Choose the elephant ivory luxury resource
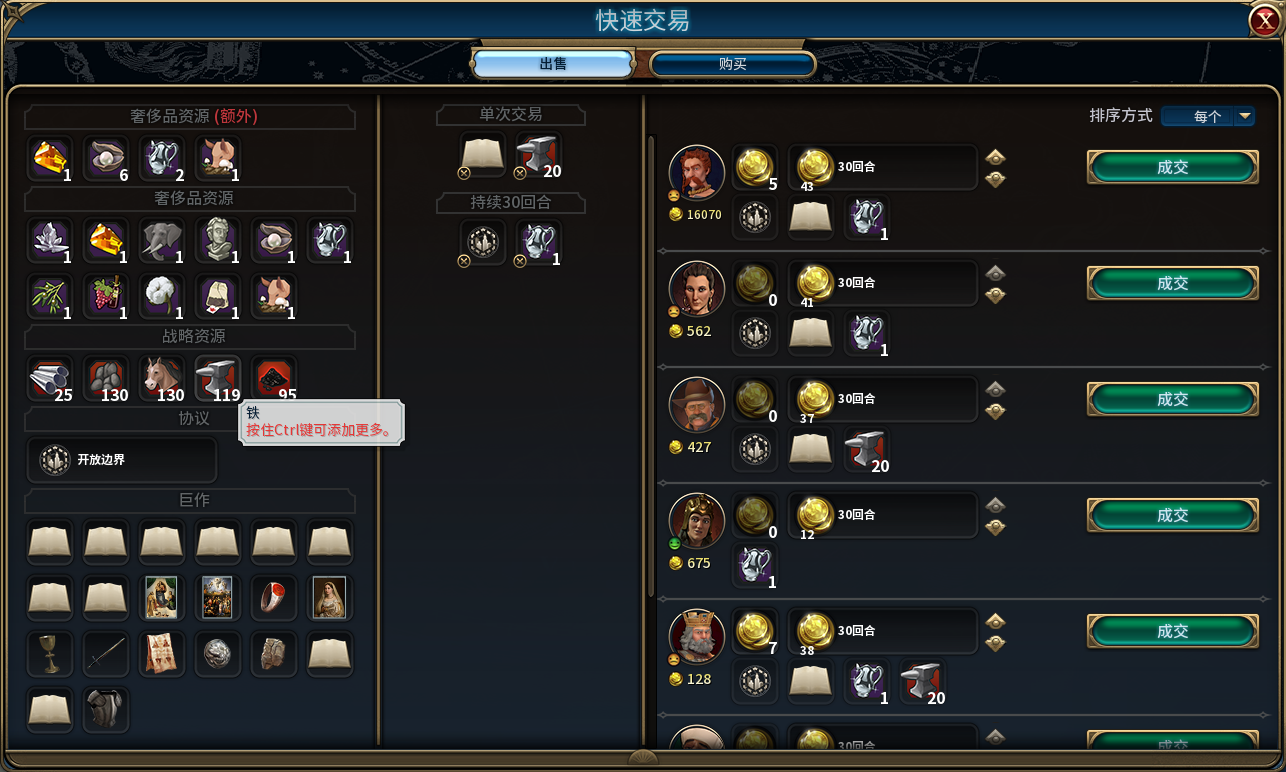Screen dimensions: 1286x772 162,241
